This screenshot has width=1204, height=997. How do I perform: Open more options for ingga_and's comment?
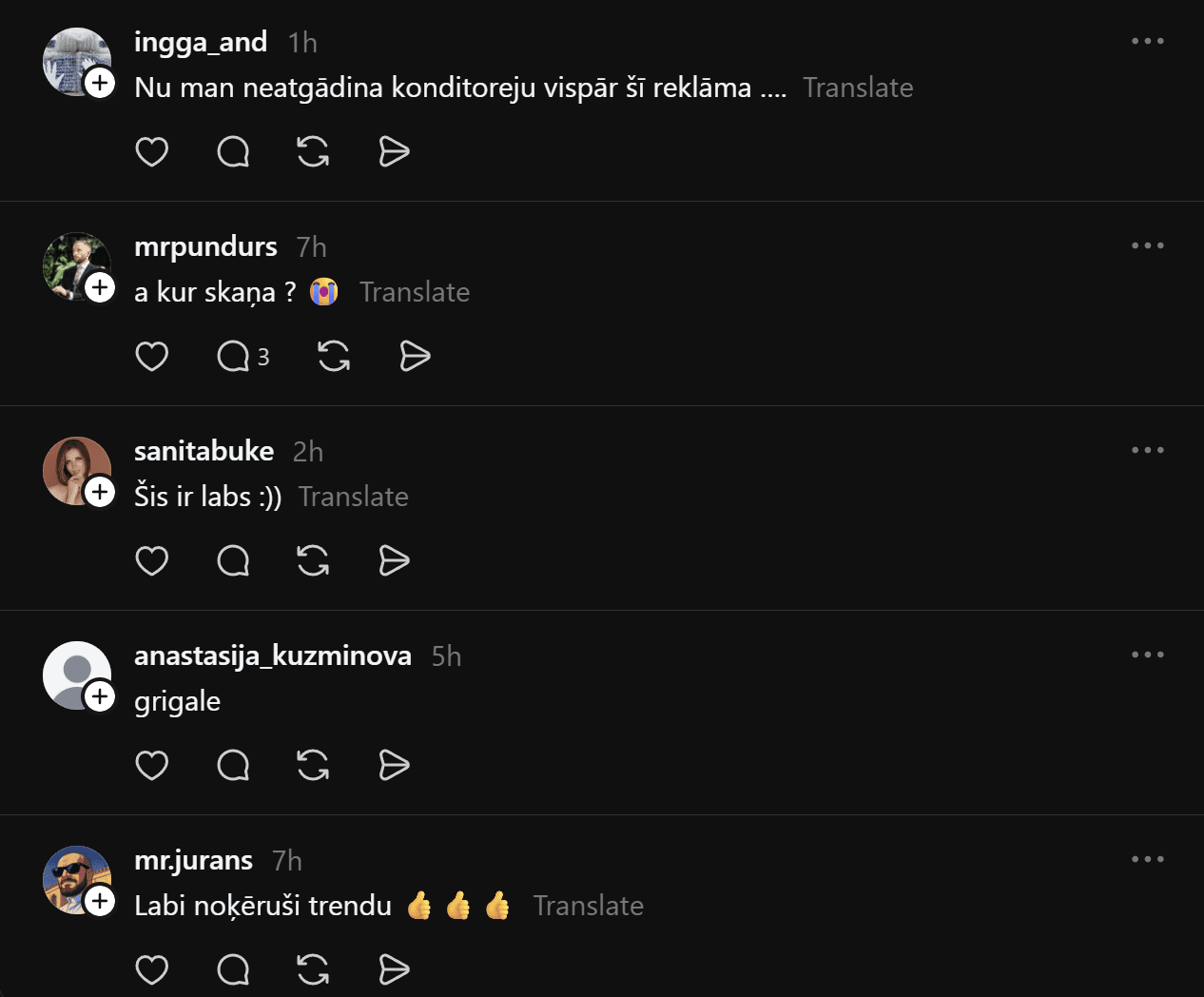[1147, 42]
